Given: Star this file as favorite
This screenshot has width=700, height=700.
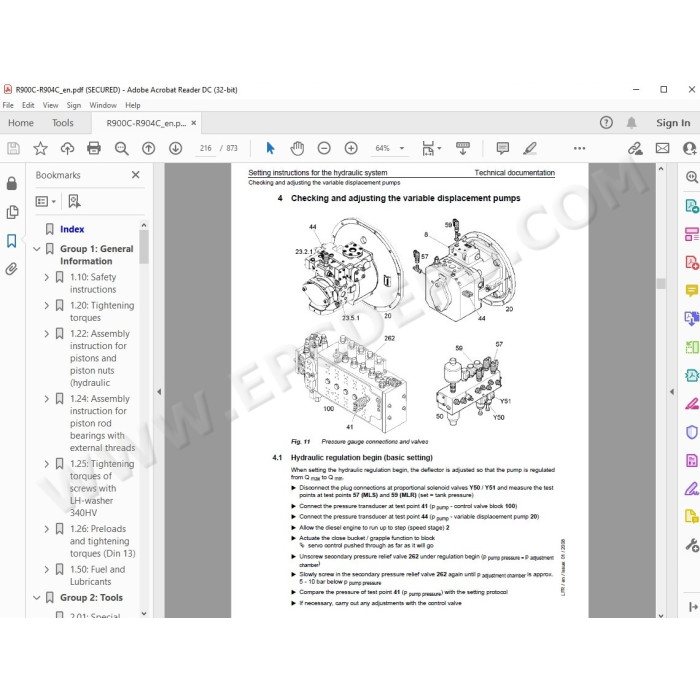Looking at the screenshot, I should point(40,148).
